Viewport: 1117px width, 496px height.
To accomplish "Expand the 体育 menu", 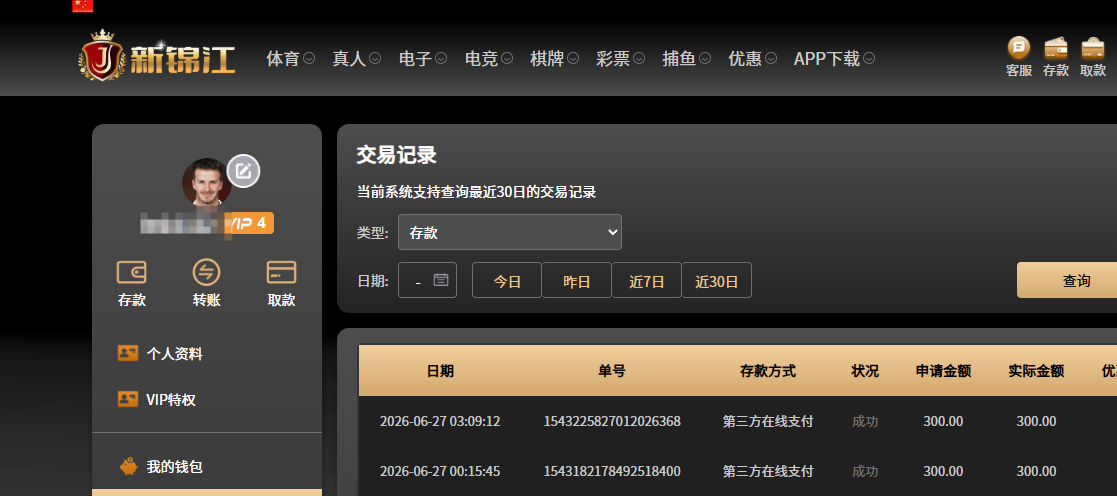I will pyautogui.click(x=291, y=58).
